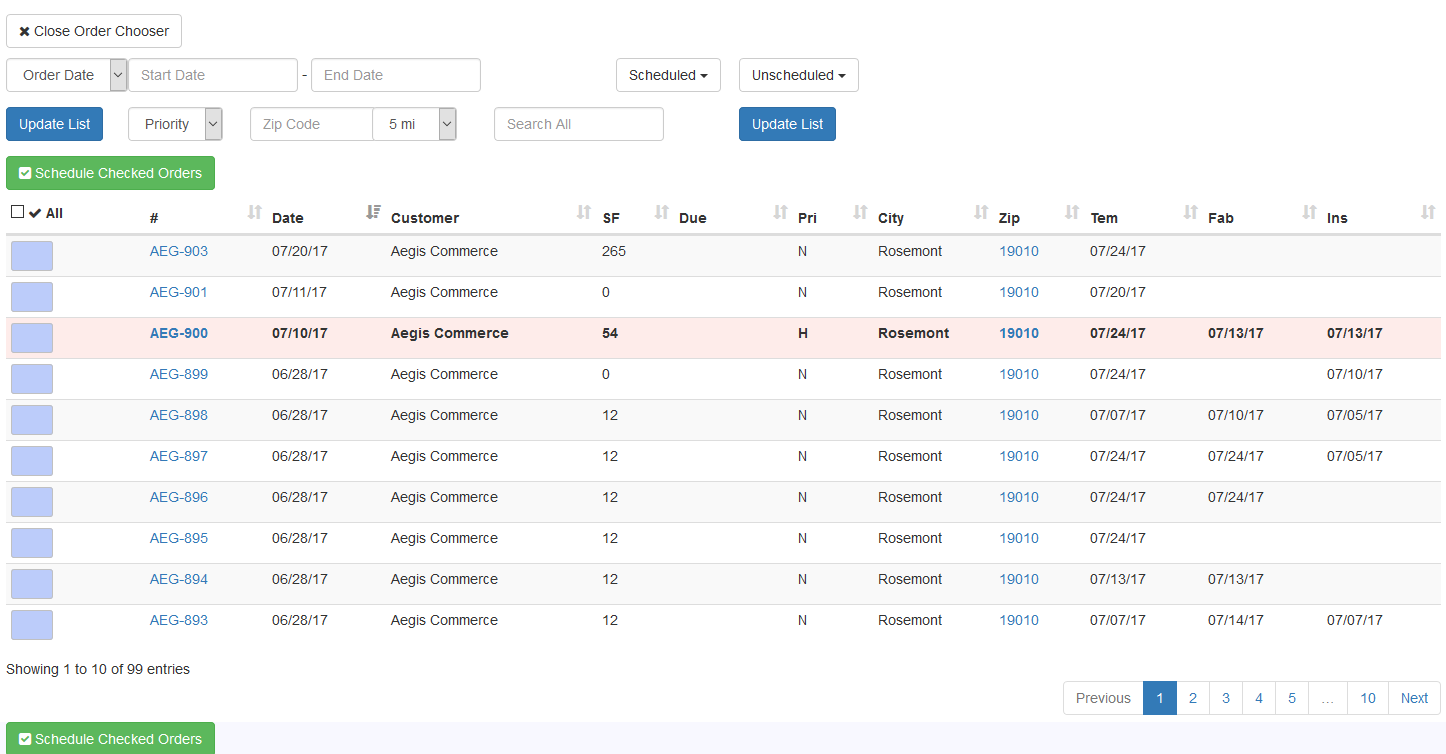Toggle the checkbox for order AEG-903

(32, 256)
